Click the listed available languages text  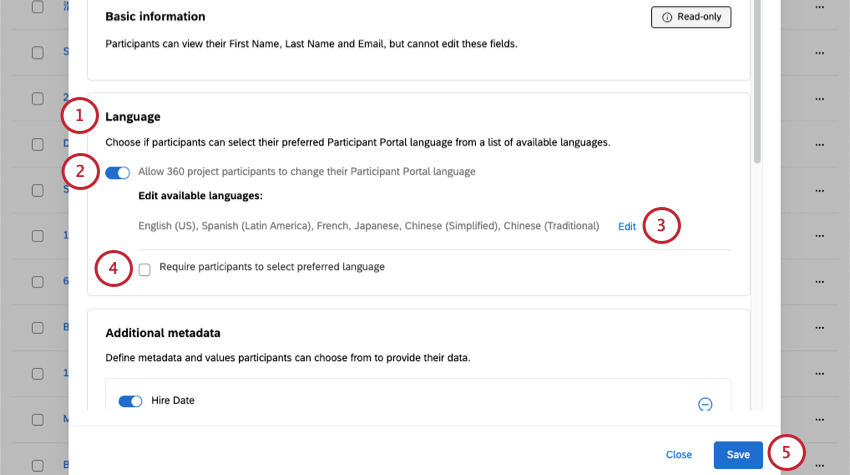point(372,227)
